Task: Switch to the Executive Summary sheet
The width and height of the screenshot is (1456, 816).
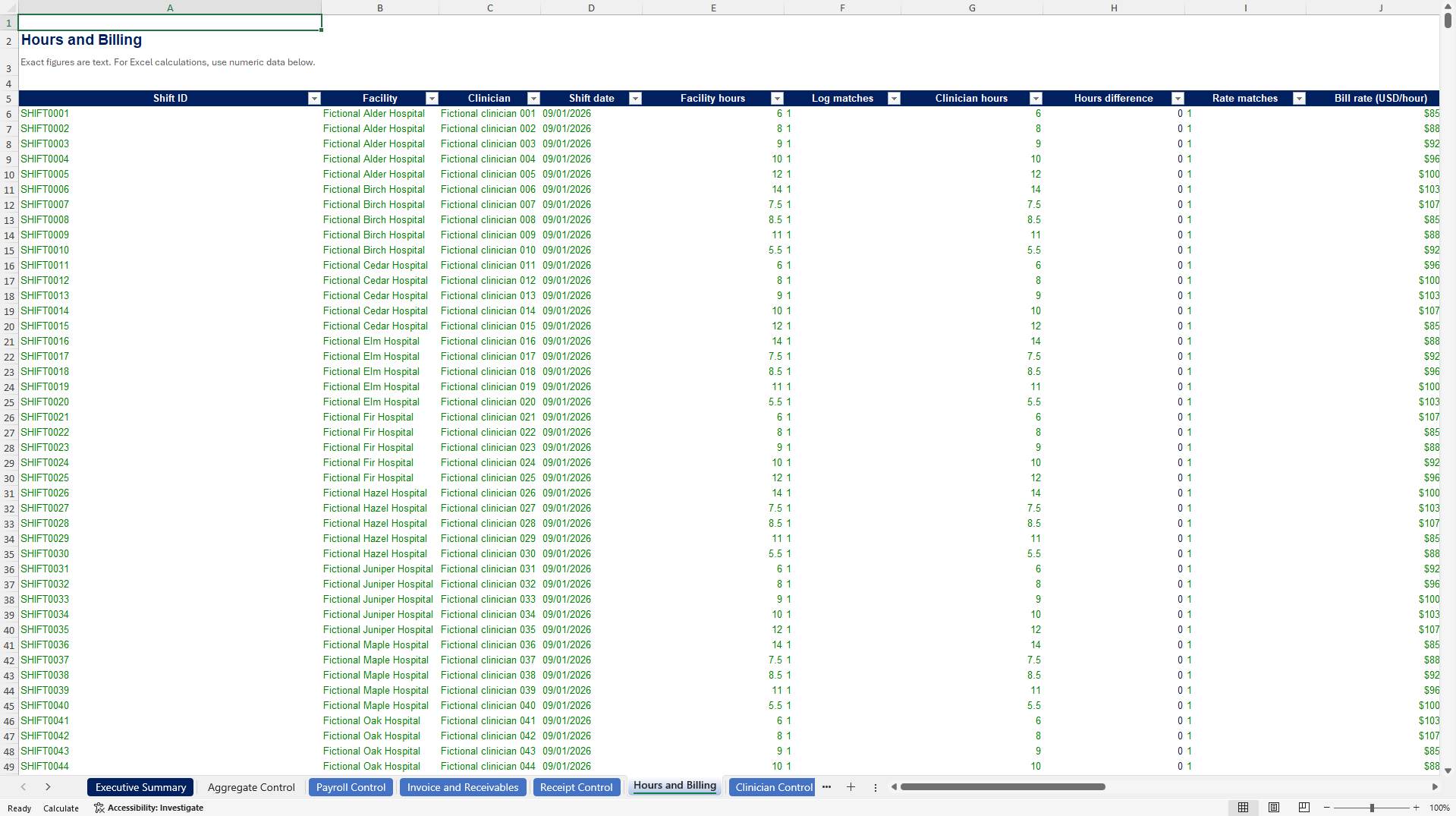Action: click(140, 787)
